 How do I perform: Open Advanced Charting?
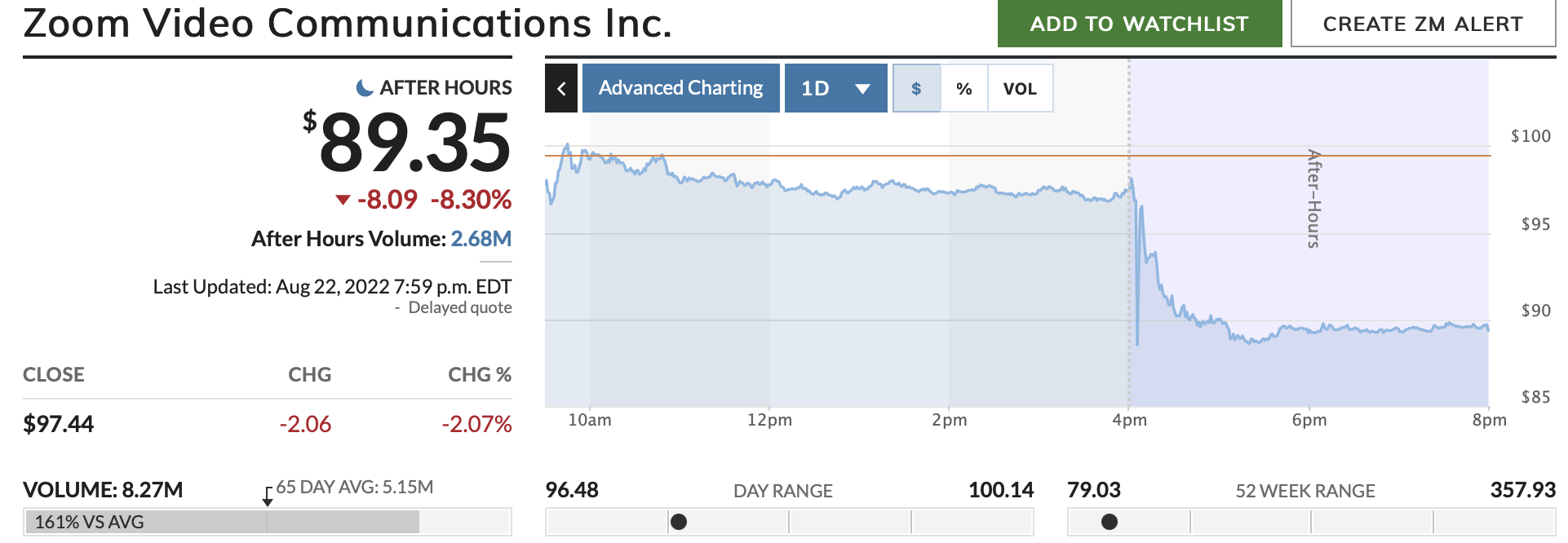coord(680,88)
